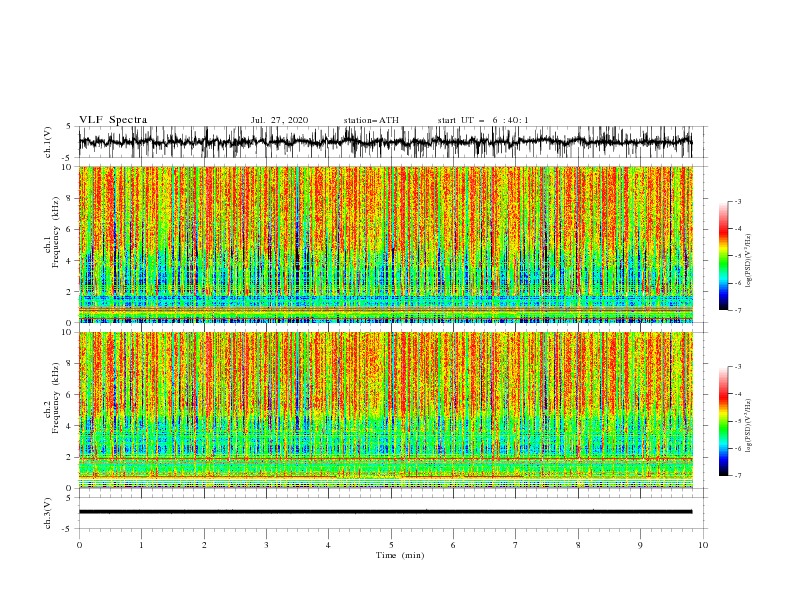Viewport: 792px width, 612px height.
Task: Click the ch.2 spectrogram color scale bar
Action: [x=723, y=421]
